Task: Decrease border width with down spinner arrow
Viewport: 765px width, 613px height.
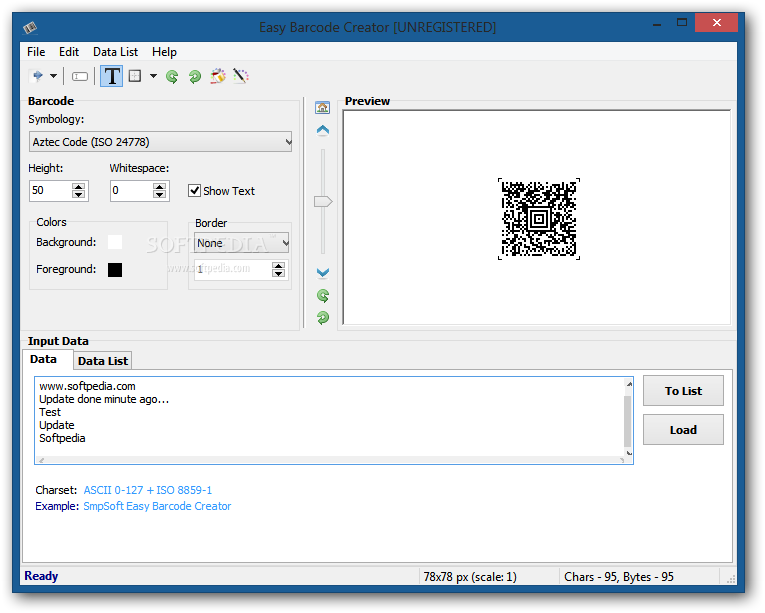Action: (279, 274)
